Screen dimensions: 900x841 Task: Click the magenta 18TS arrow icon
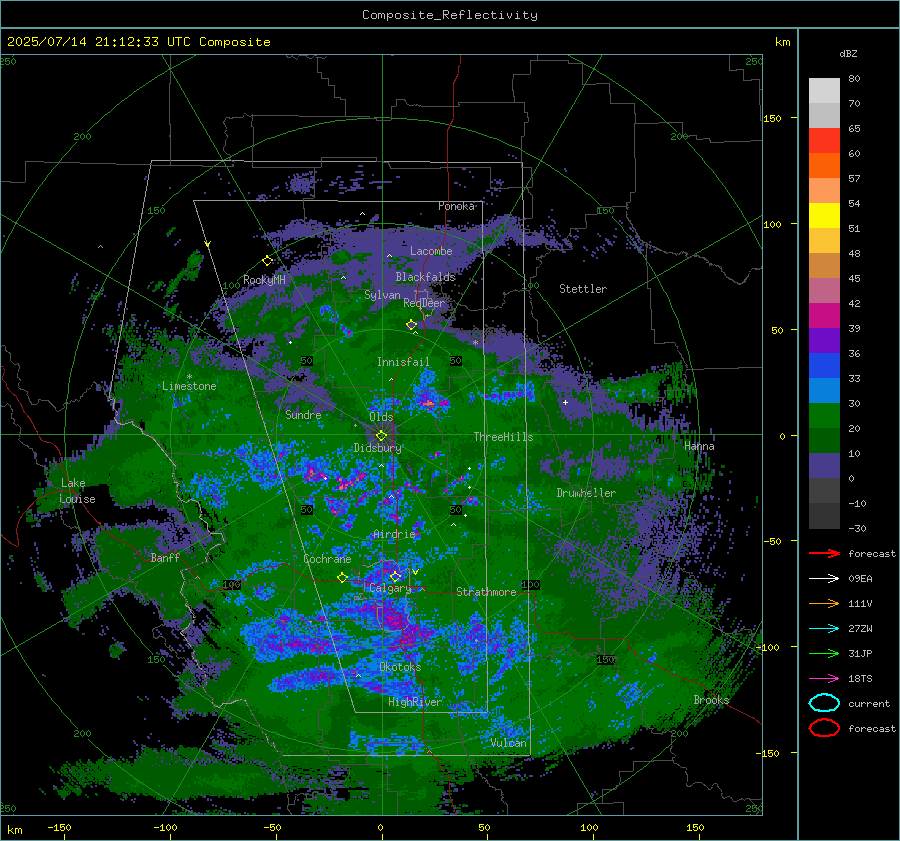[824, 679]
